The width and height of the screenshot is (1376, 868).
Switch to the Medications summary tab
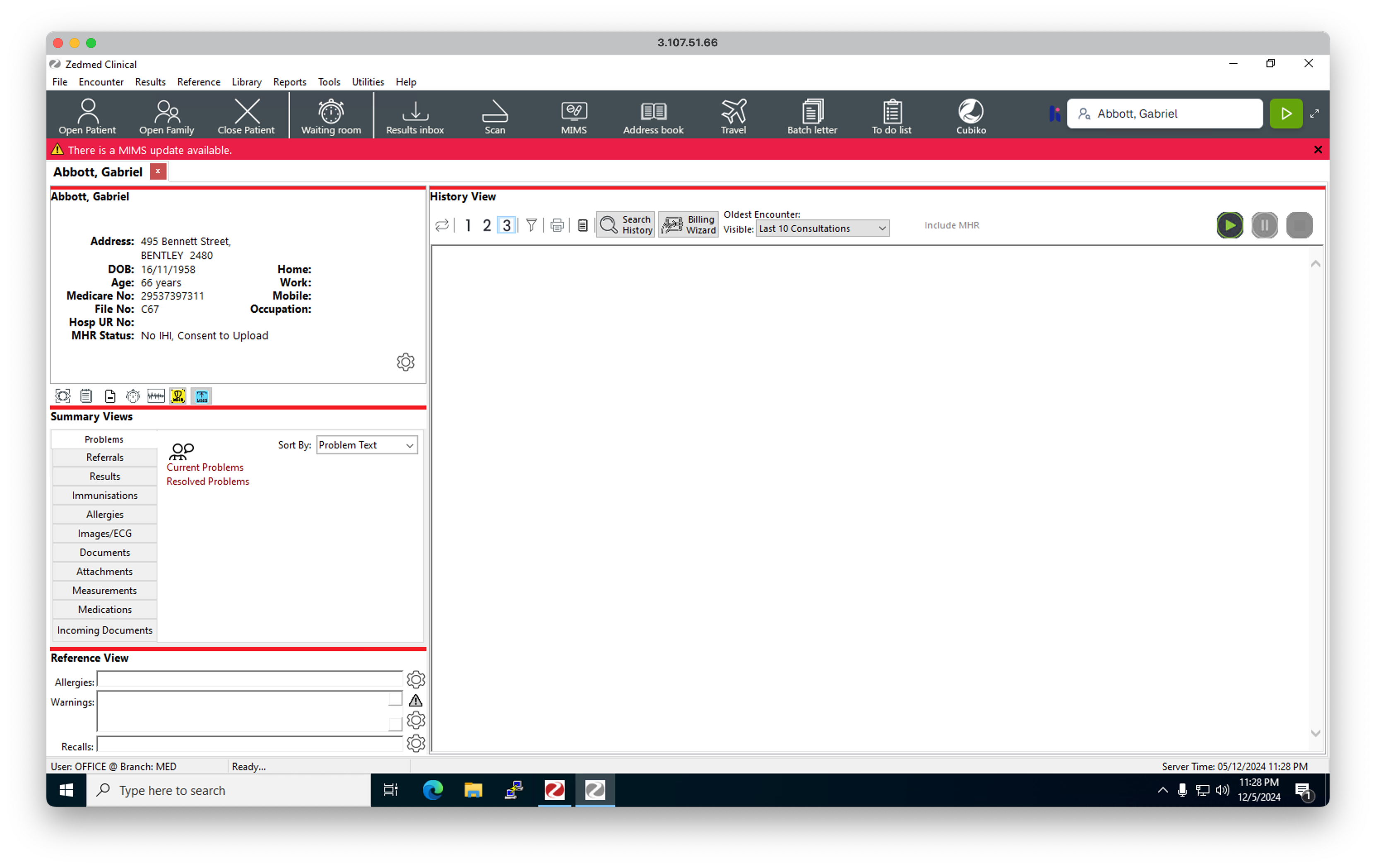[x=105, y=610]
